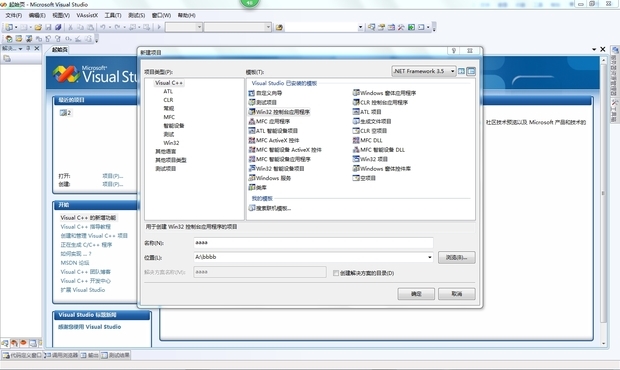The width and height of the screenshot is (620, 370).
Task: Select the Win32 项目 template
Action: click(x=370, y=159)
